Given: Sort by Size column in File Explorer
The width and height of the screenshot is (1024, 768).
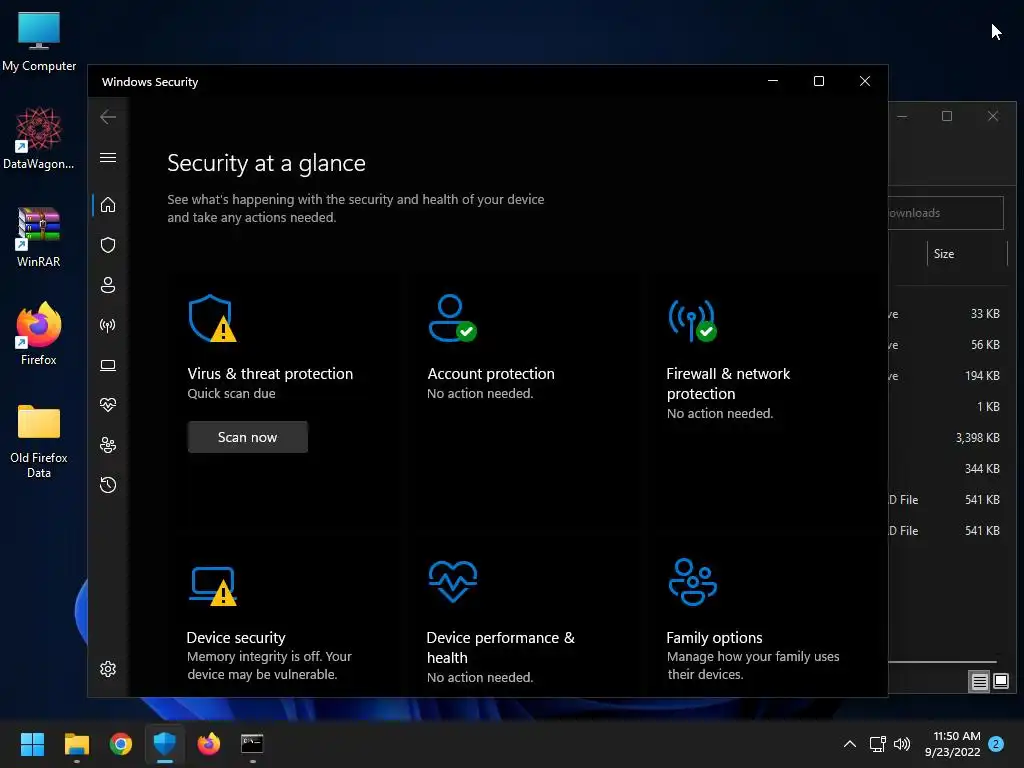Looking at the screenshot, I should click(x=967, y=253).
